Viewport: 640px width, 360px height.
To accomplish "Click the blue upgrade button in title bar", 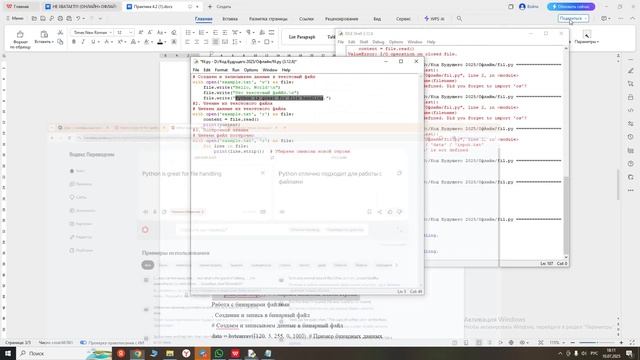I will point(571,7).
